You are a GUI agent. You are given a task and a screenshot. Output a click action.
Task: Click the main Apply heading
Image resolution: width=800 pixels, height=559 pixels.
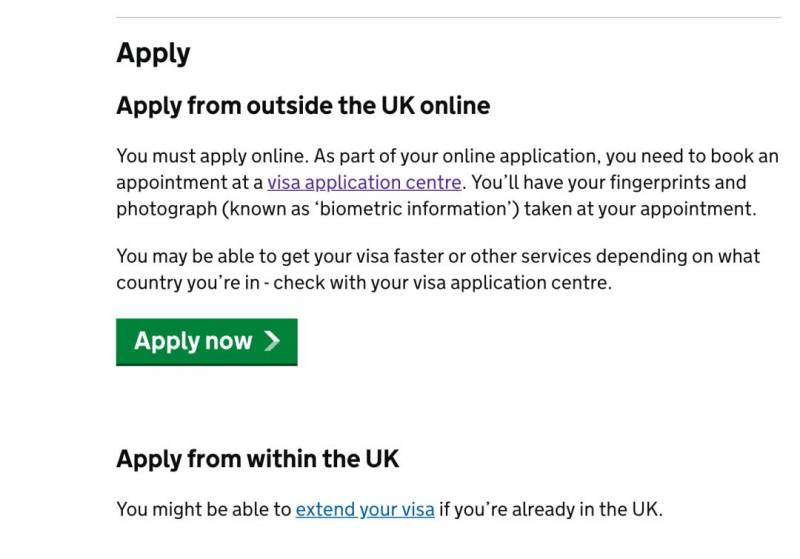coord(153,53)
